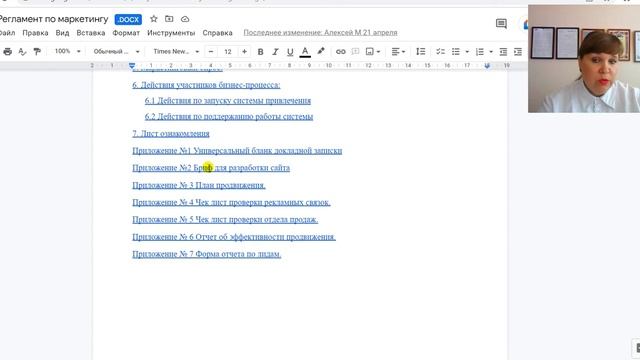Open Приложение № 7 Форма отчета по лидам

[x=207, y=254]
